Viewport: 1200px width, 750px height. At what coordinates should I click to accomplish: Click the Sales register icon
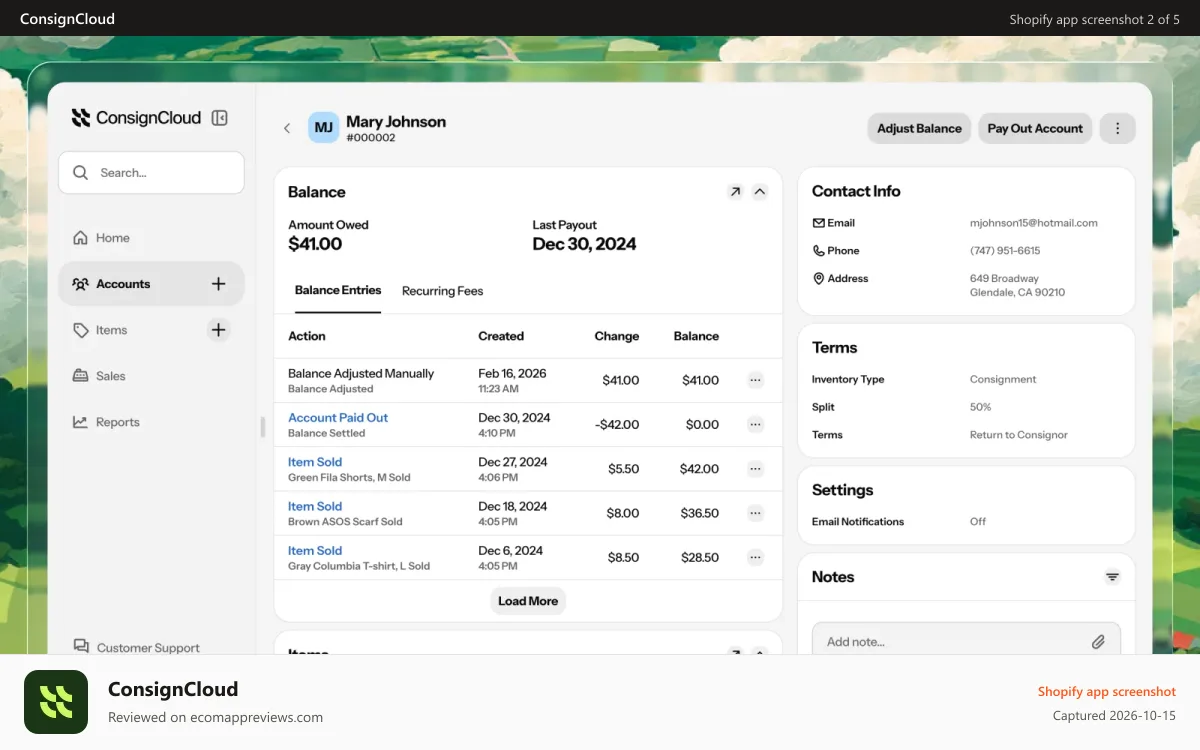[x=80, y=376]
